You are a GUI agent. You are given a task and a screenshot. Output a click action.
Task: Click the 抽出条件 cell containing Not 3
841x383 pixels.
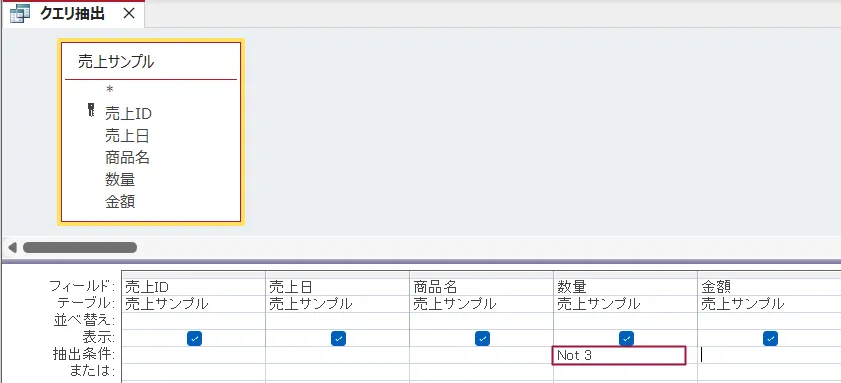pyautogui.click(x=619, y=355)
